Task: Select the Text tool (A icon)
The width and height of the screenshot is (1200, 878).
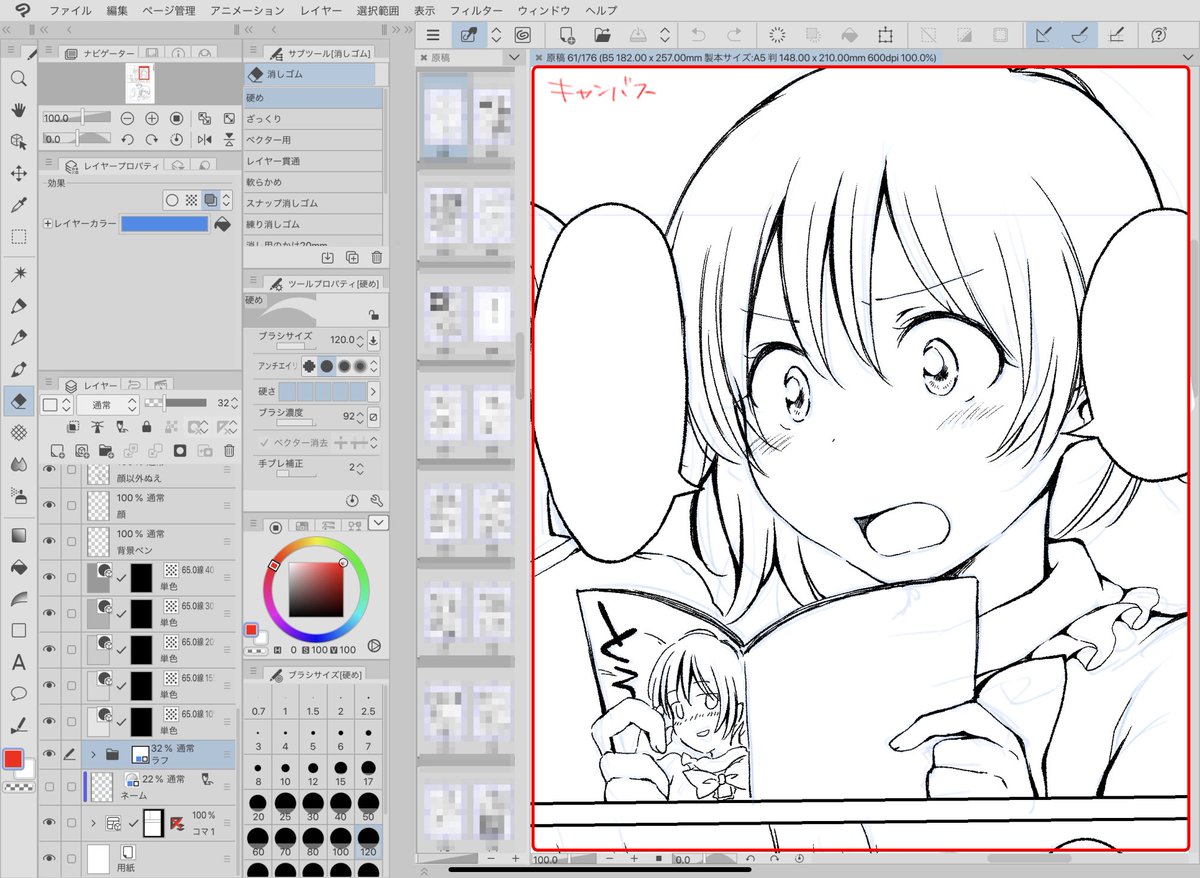Action: pos(18,662)
